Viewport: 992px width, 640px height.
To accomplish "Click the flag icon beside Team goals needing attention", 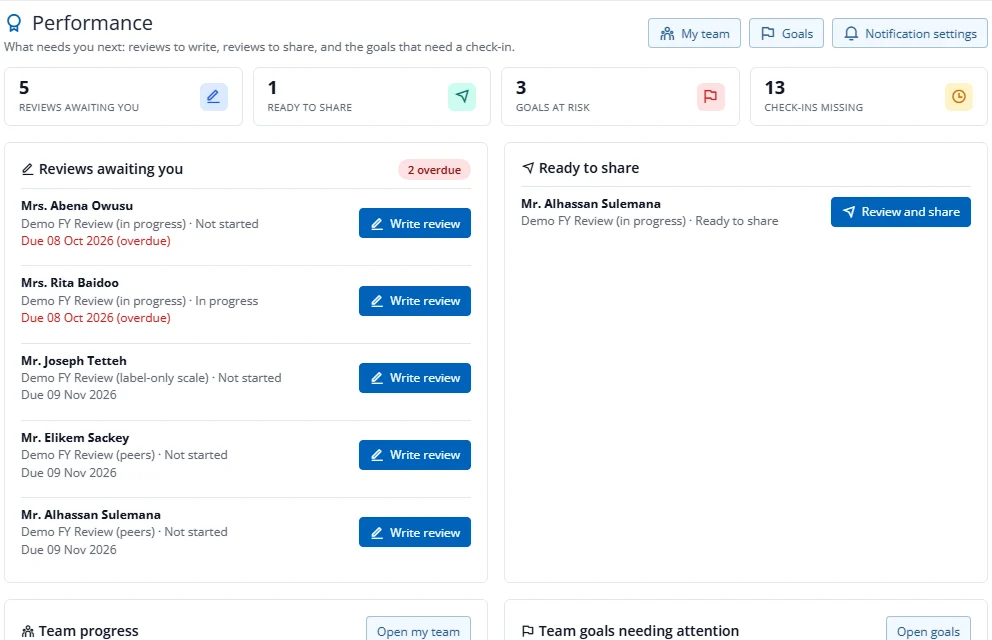I will point(528,631).
